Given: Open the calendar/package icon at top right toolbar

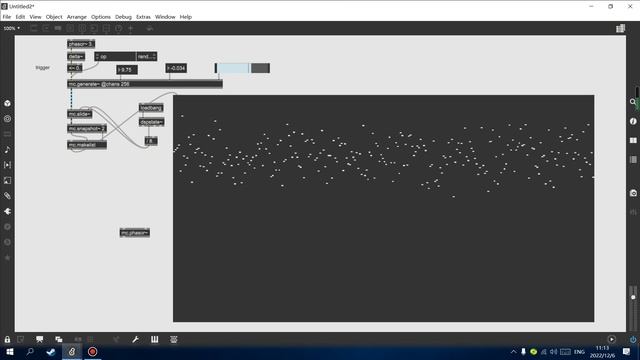Looking at the screenshot, I should coord(620,28).
